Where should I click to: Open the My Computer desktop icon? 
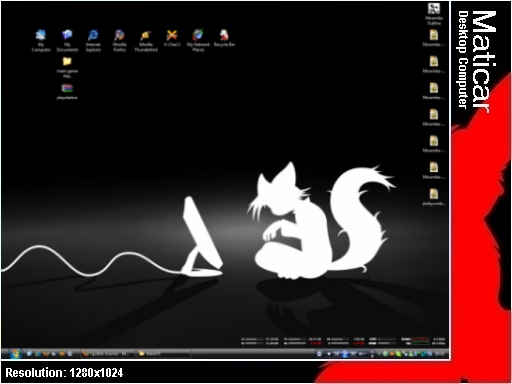41,40
